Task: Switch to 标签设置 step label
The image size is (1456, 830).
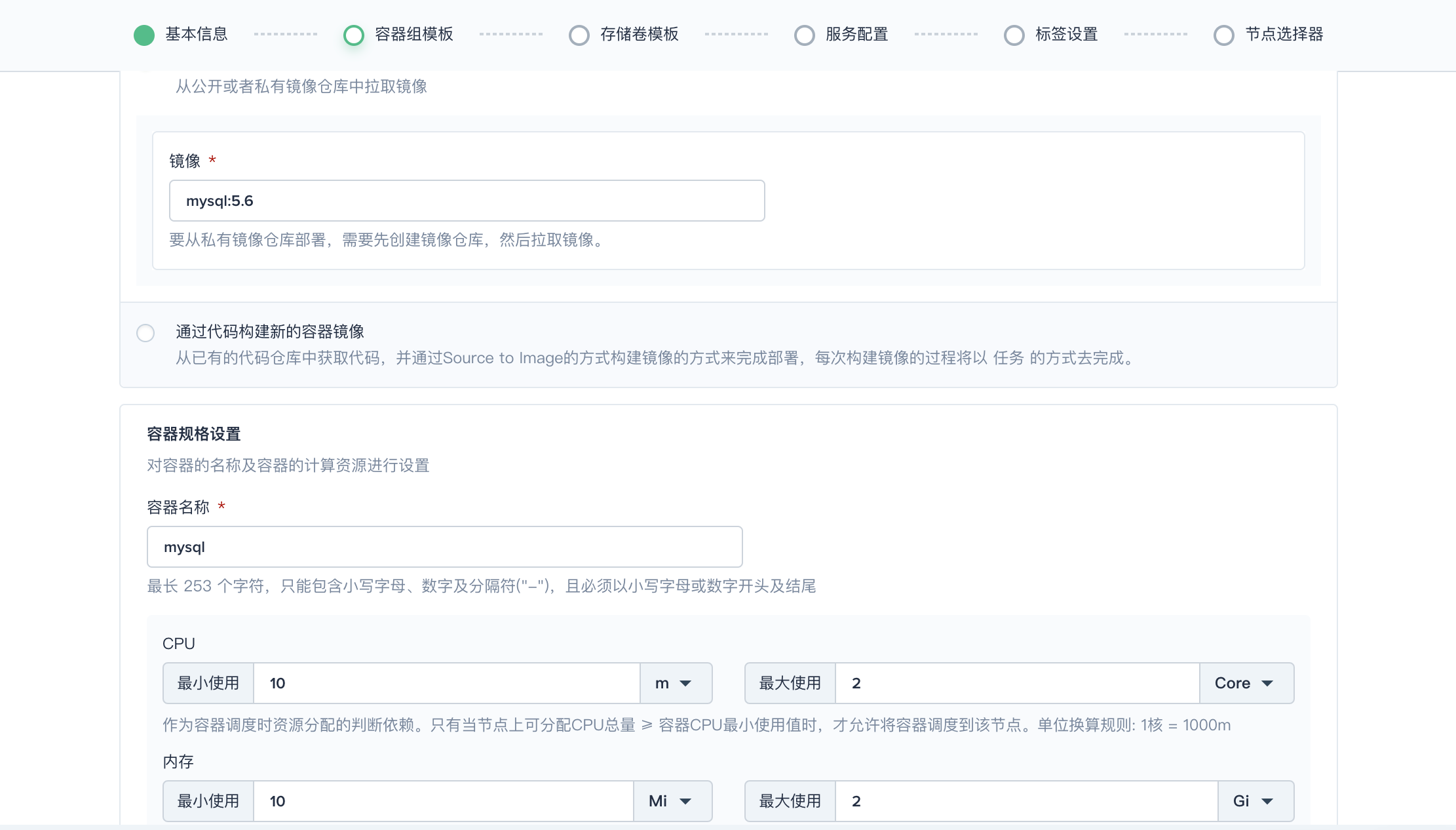Action: 1066,34
